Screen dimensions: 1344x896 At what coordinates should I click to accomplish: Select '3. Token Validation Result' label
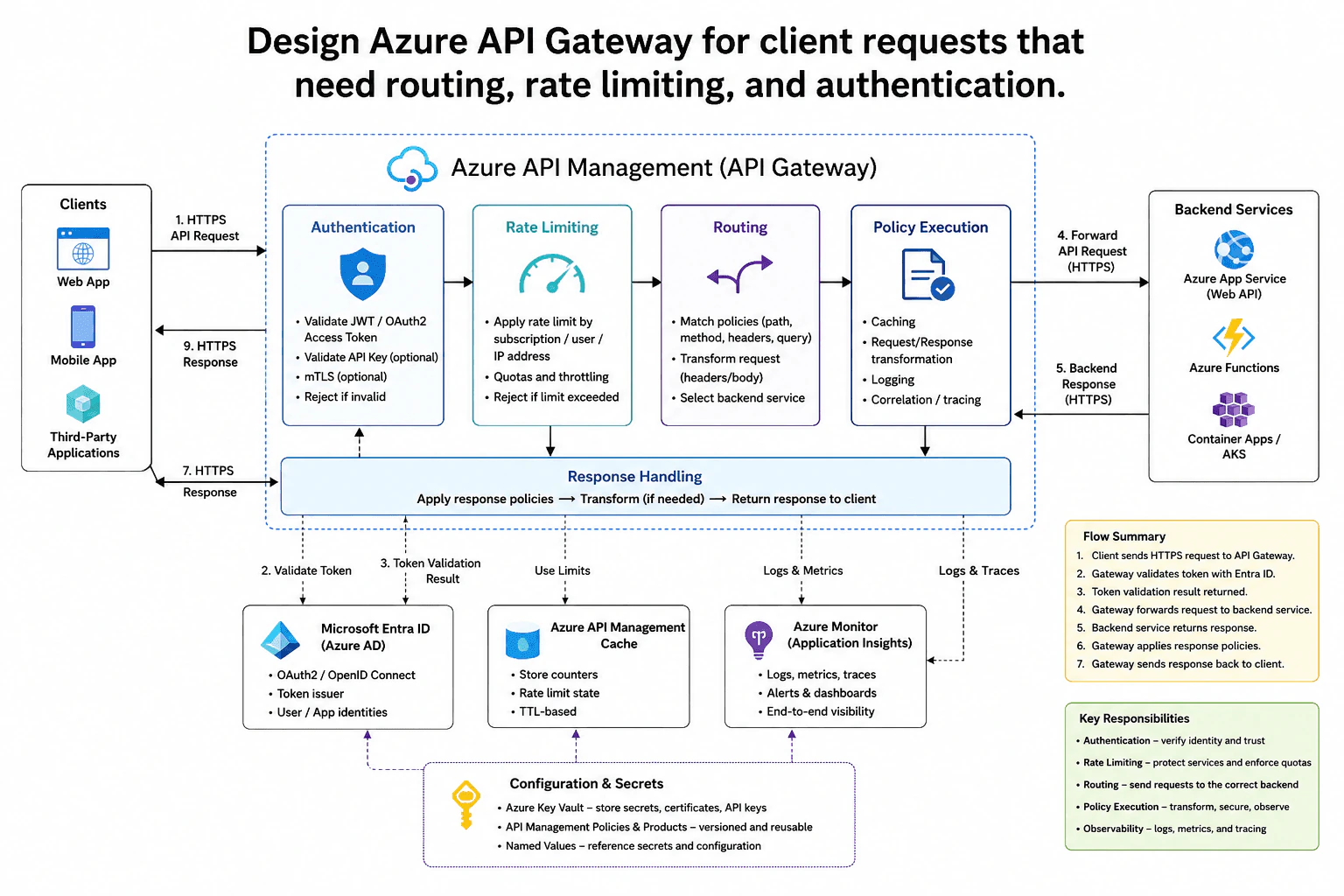[430, 570]
